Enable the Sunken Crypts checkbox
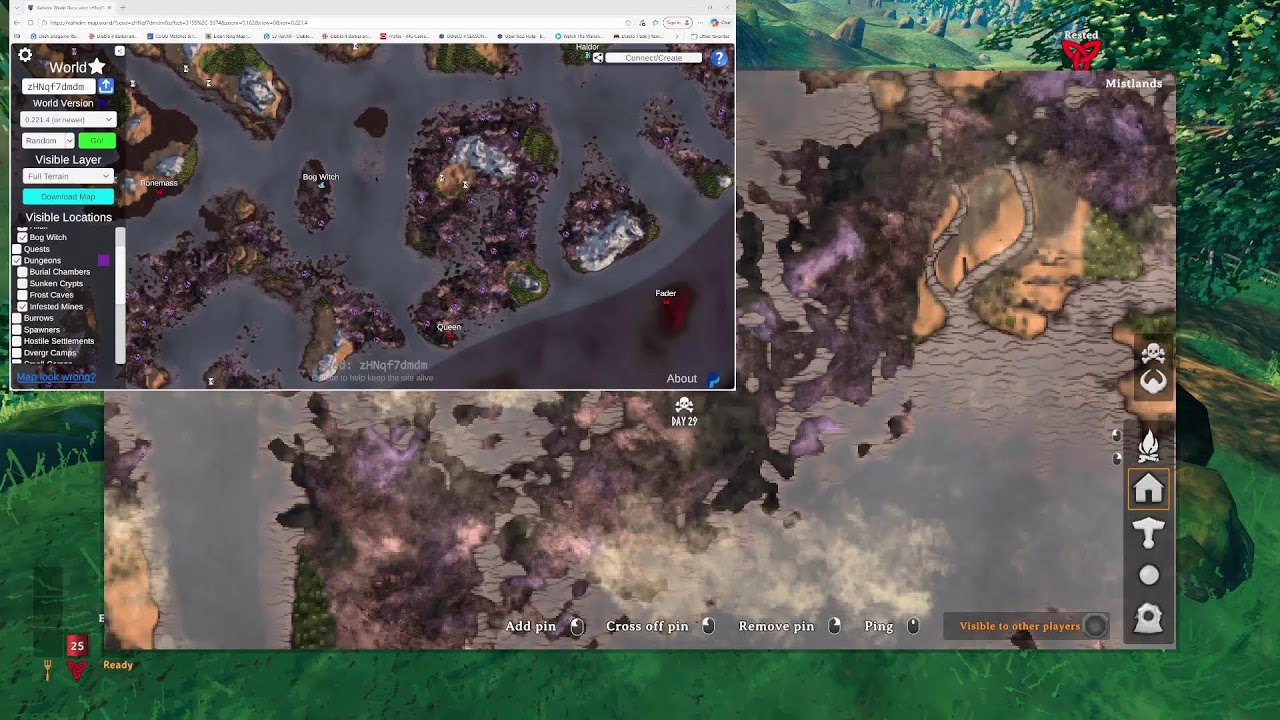Screen dimensions: 1280x720 (x=22, y=283)
